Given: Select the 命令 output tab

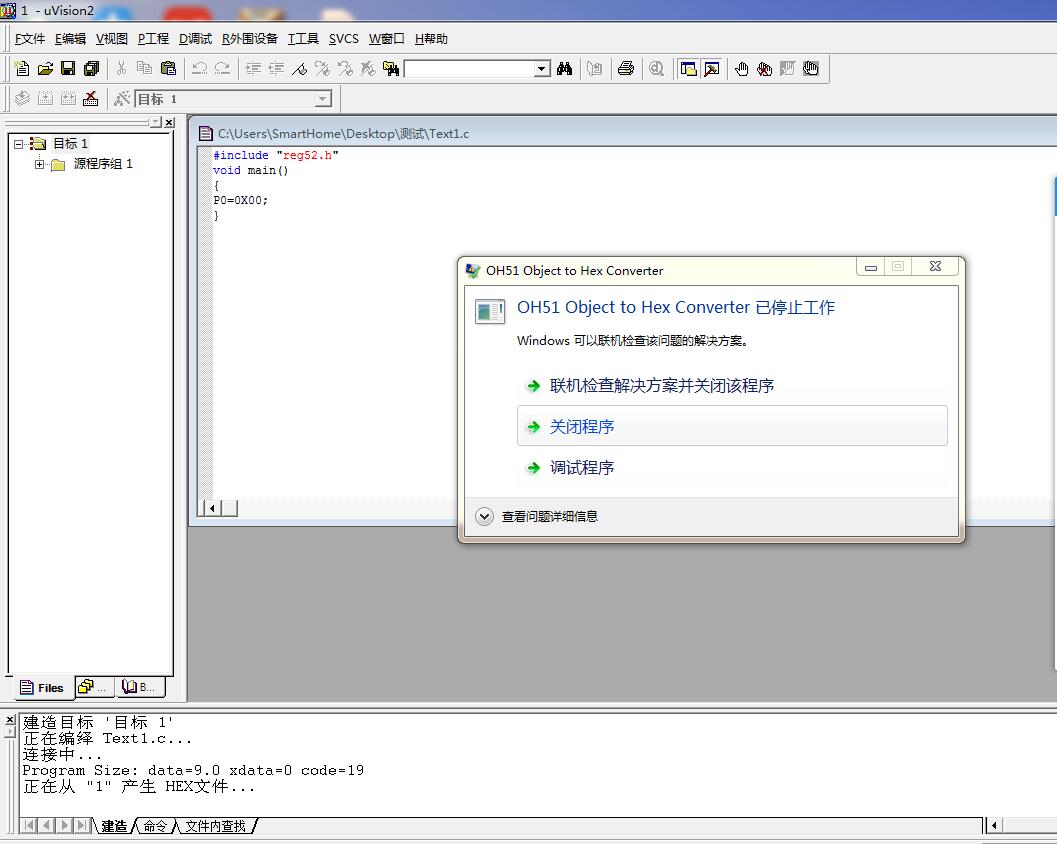Looking at the screenshot, I should [x=155, y=826].
